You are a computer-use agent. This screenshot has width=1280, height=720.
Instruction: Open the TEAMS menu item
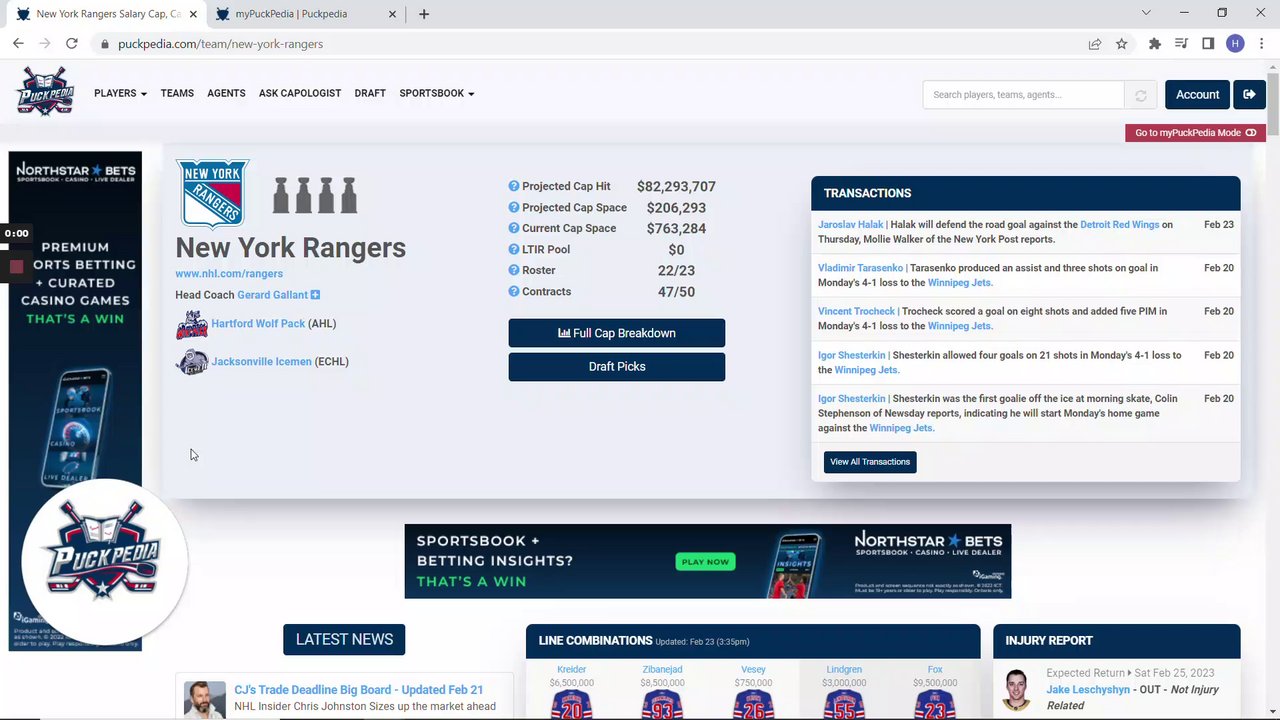click(x=177, y=93)
